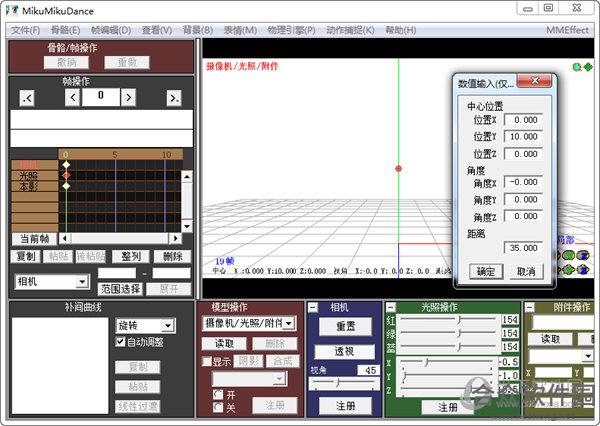Click the 距离 distance field showing 35.000
600x426 pixels.
click(523, 248)
